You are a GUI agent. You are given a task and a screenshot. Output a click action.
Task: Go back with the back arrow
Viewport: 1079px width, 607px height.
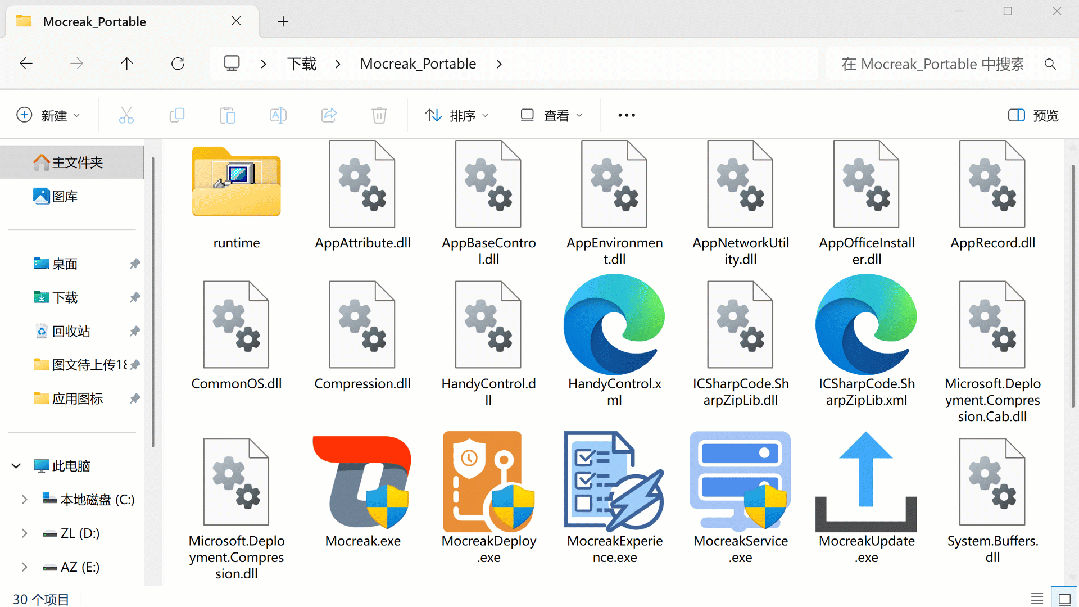pyautogui.click(x=26, y=63)
